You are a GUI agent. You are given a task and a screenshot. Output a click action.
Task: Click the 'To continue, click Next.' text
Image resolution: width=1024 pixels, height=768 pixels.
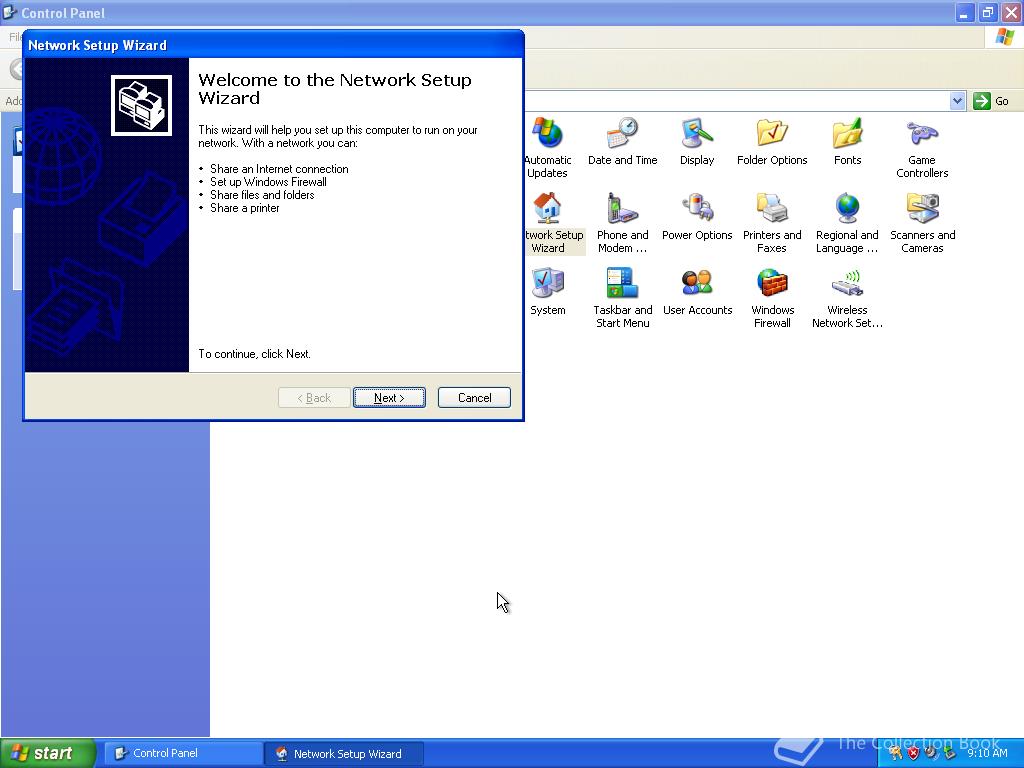coord(254,354)
